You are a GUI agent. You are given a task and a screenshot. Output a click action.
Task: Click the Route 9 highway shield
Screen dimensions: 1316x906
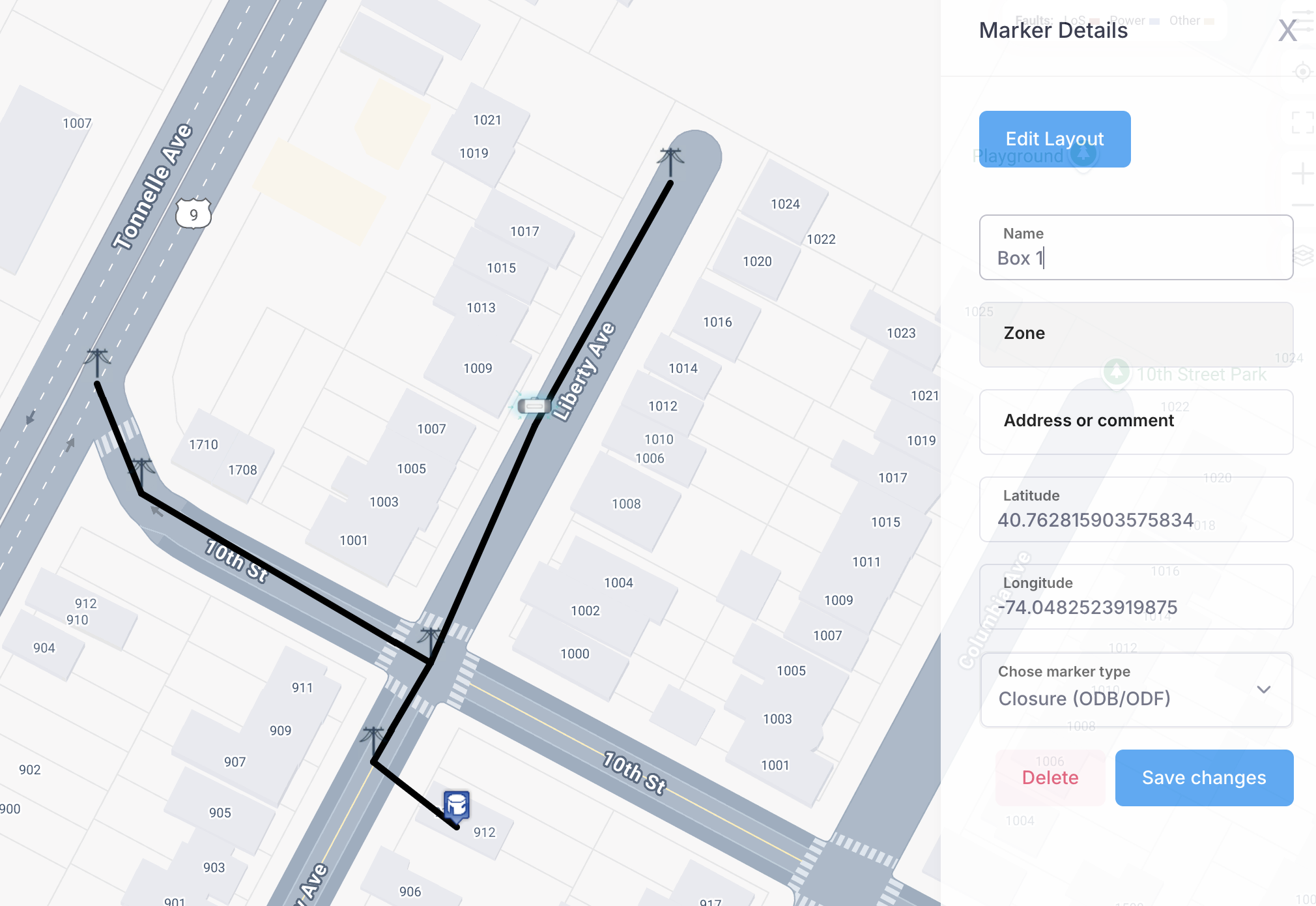193,214
